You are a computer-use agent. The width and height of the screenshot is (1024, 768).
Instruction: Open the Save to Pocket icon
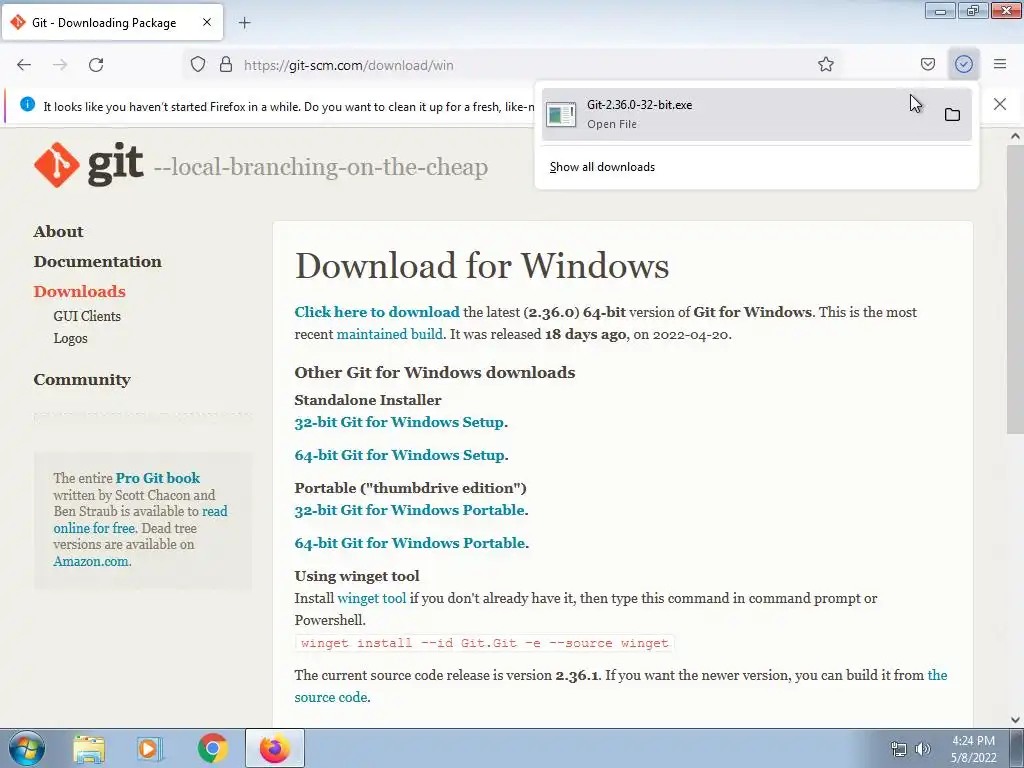coord(927,64)
